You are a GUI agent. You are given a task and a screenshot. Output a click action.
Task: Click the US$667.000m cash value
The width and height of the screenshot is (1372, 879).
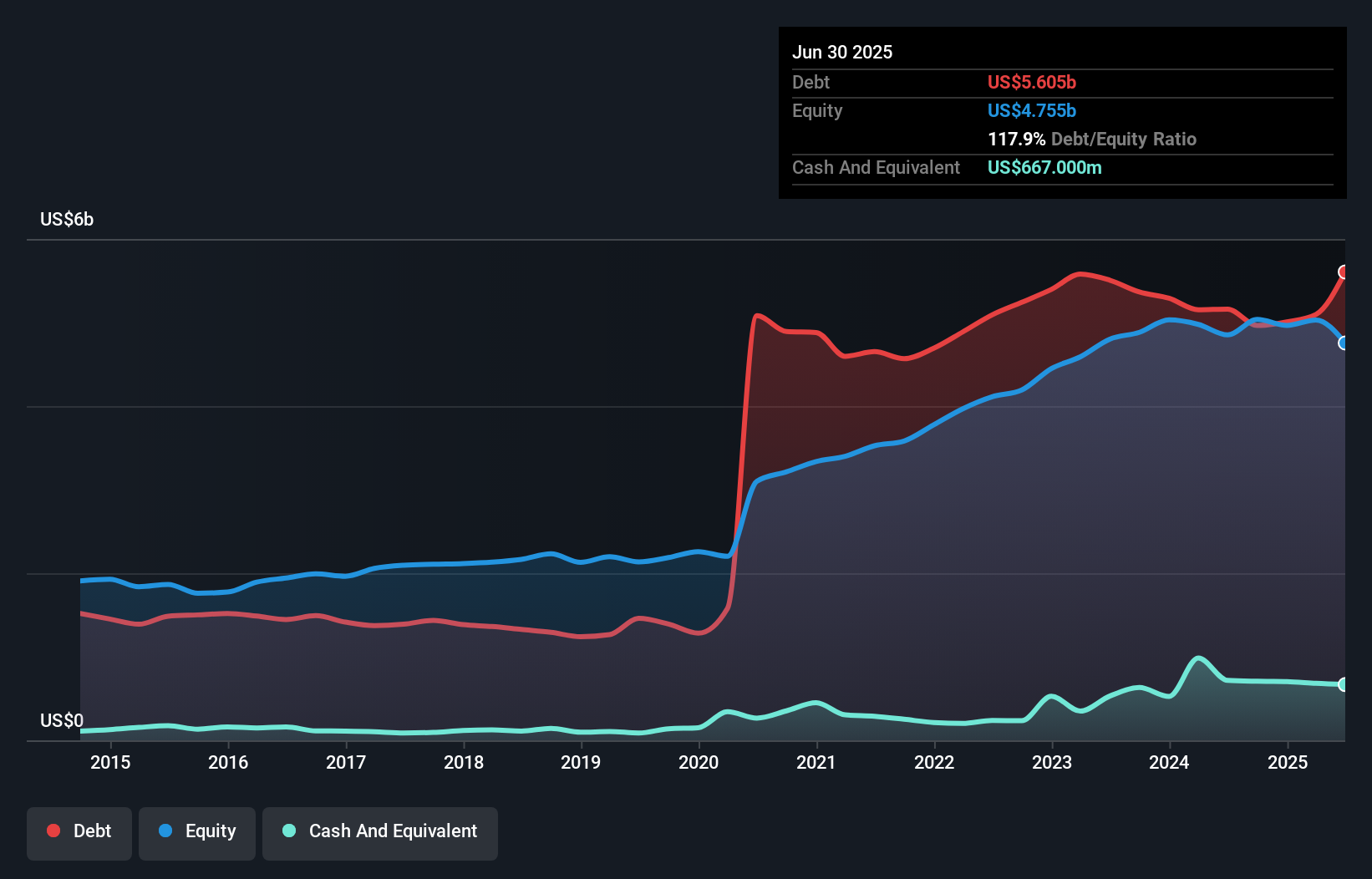pyautogui.click(x=1044, y=167)
